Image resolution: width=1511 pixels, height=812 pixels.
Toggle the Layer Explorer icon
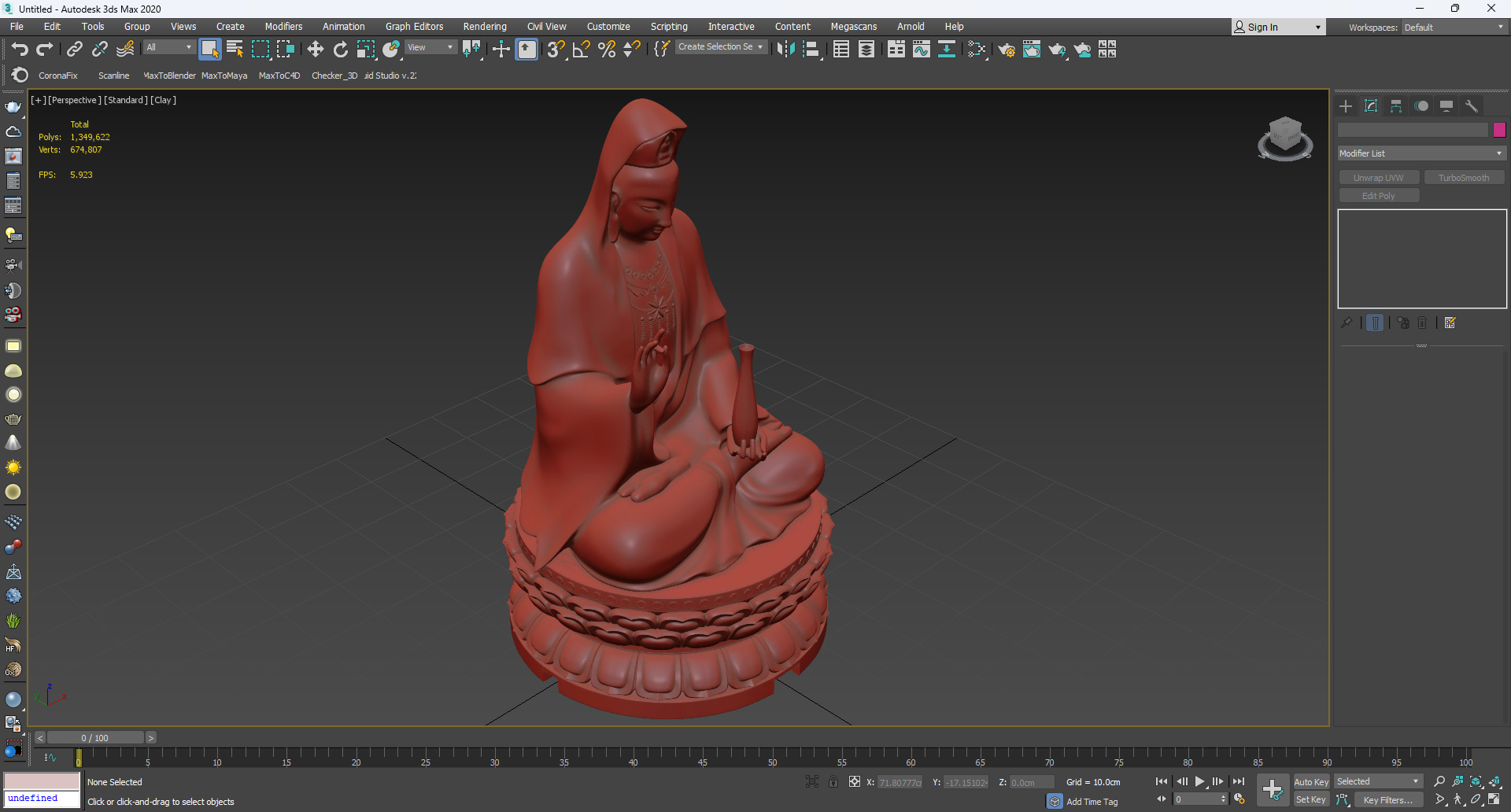coord(866,50)
